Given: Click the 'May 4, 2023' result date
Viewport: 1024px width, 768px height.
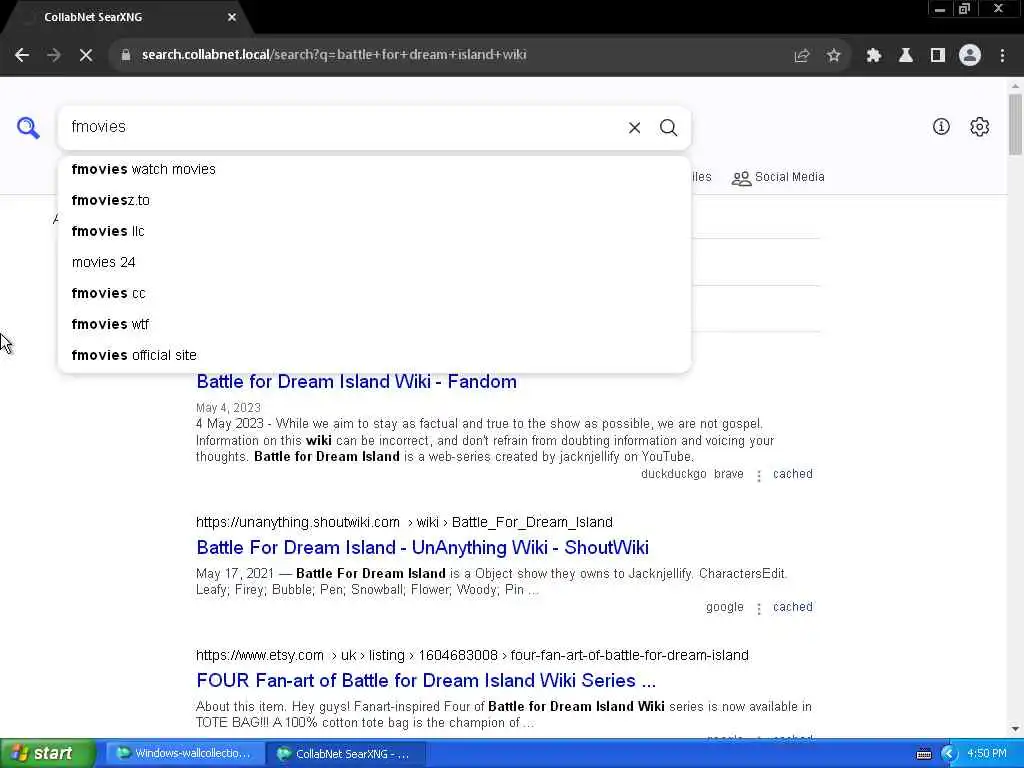Looking at the screenshot, I should tap(228, 408).
